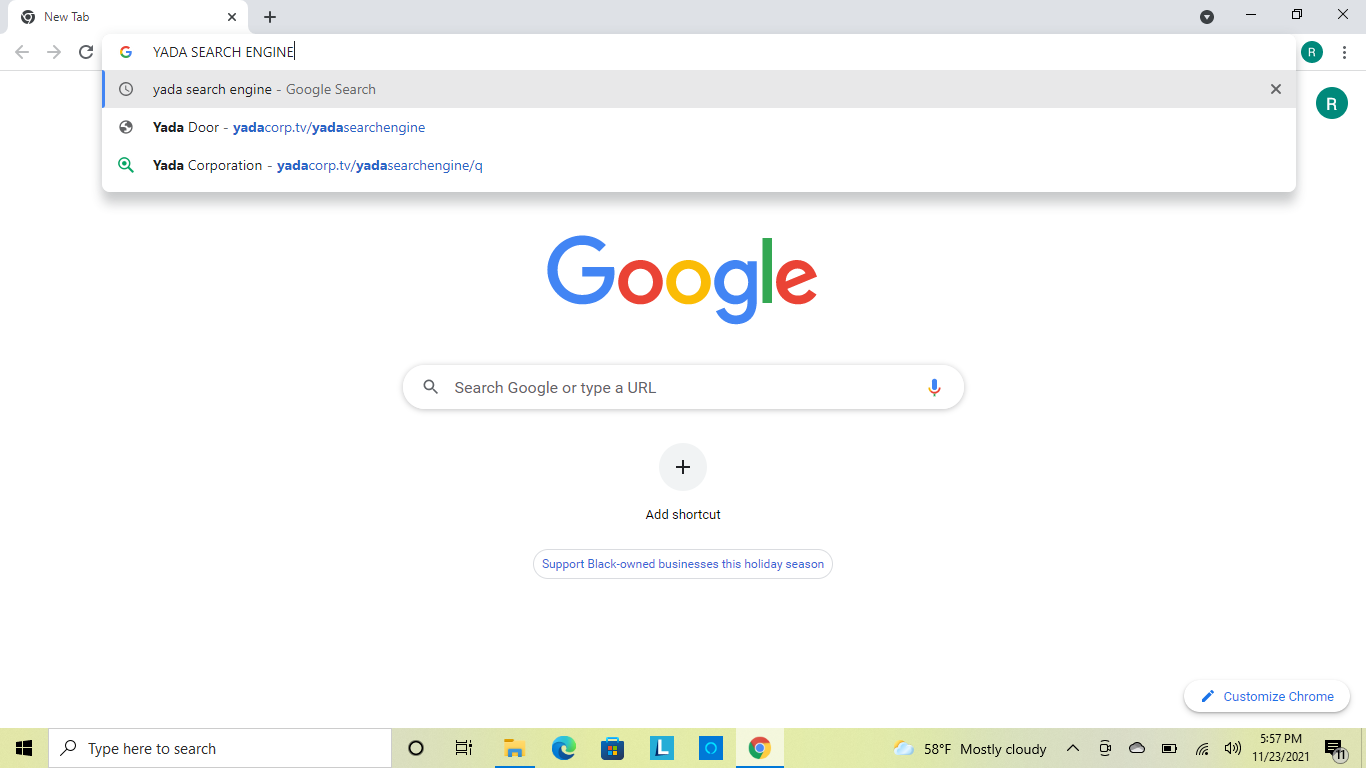The height and width of the screenshot is (768, 1366).
Task: Open Meet Now tray icon
Action: pyautogui.click(x=1105, y=748)
